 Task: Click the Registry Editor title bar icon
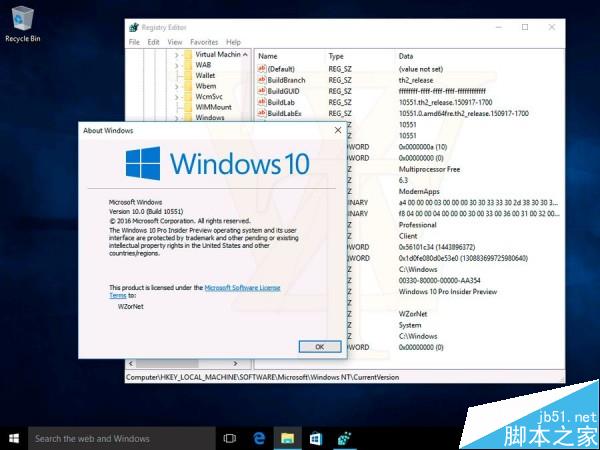(x=134, y=28)
